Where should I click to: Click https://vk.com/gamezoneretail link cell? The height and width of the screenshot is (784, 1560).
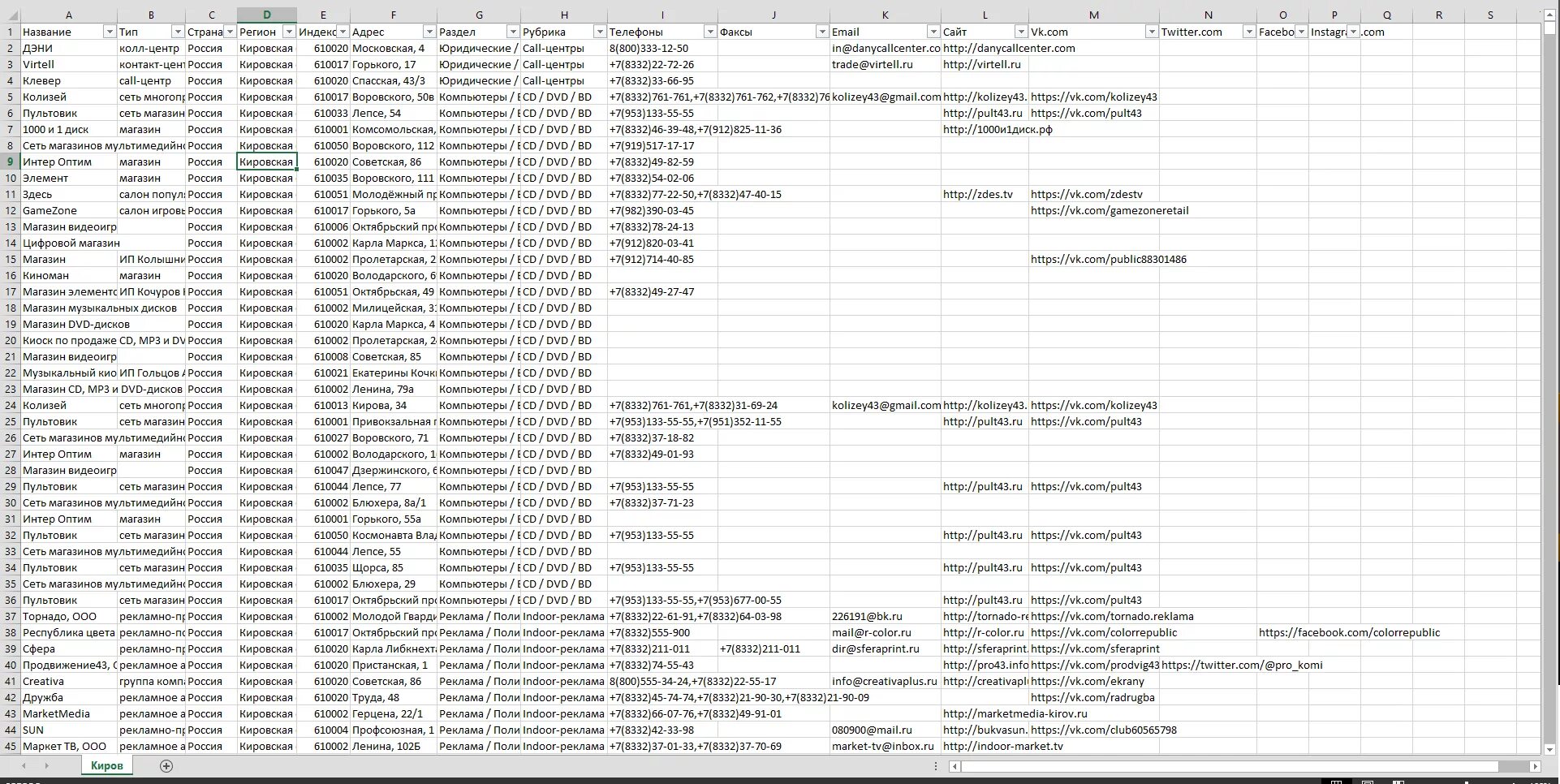click(x=1094, y=210)
